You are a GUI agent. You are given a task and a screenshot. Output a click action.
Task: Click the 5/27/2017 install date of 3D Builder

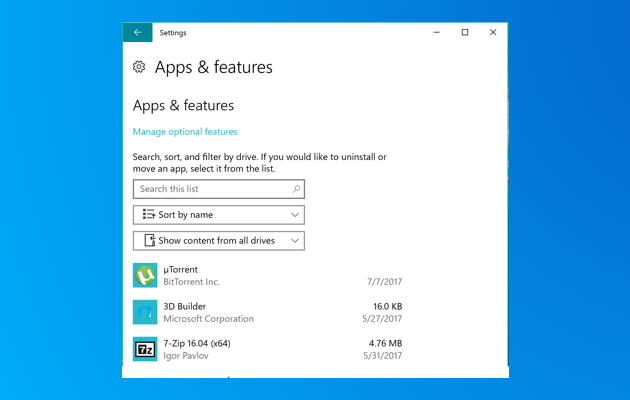[x=382, y=319]
